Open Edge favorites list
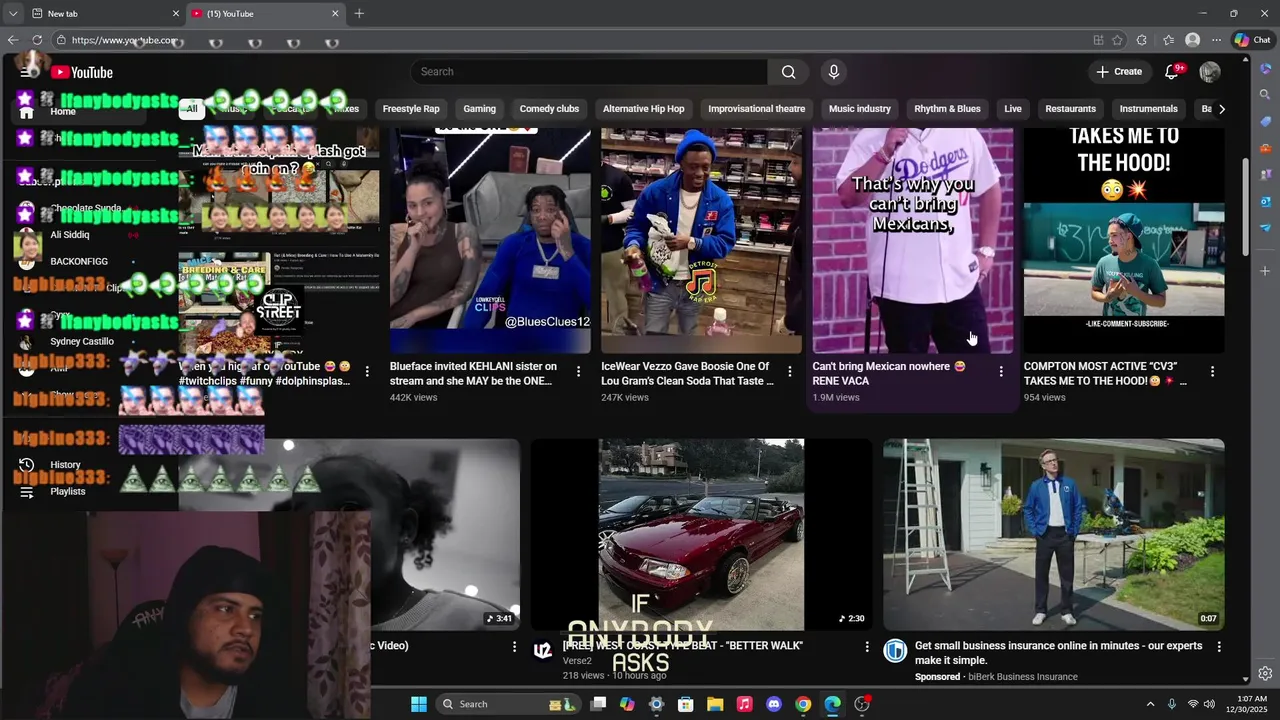 point(1168,40)
